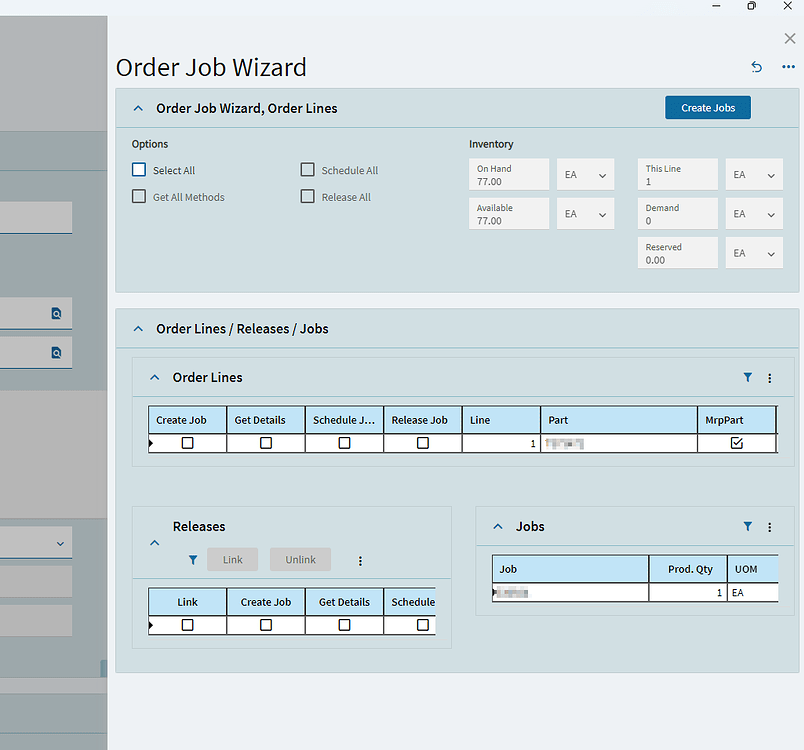Open the On Hand unit of measure dropdown
804x750 pixels.
585,173
